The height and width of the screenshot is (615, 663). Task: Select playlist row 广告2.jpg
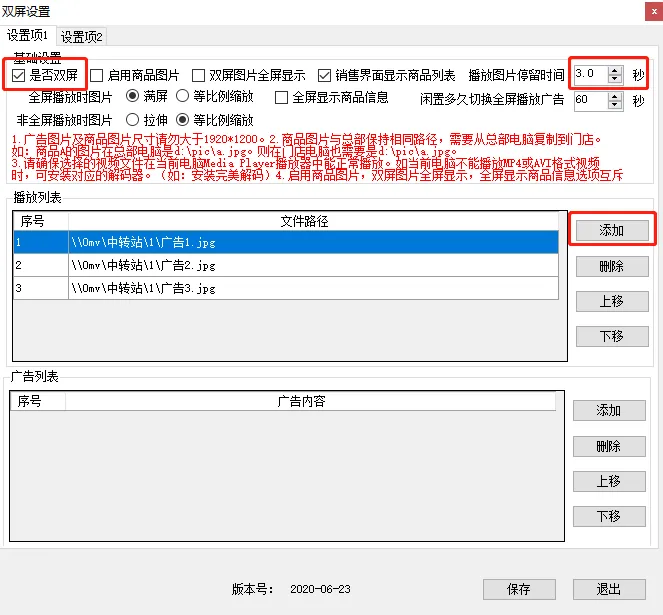click(x=286, y=265)
